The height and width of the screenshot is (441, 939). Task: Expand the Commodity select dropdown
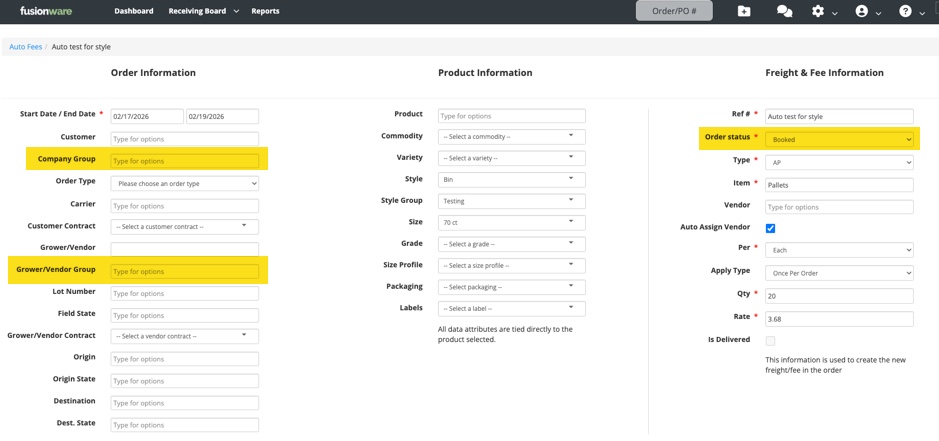pos(511,137)
